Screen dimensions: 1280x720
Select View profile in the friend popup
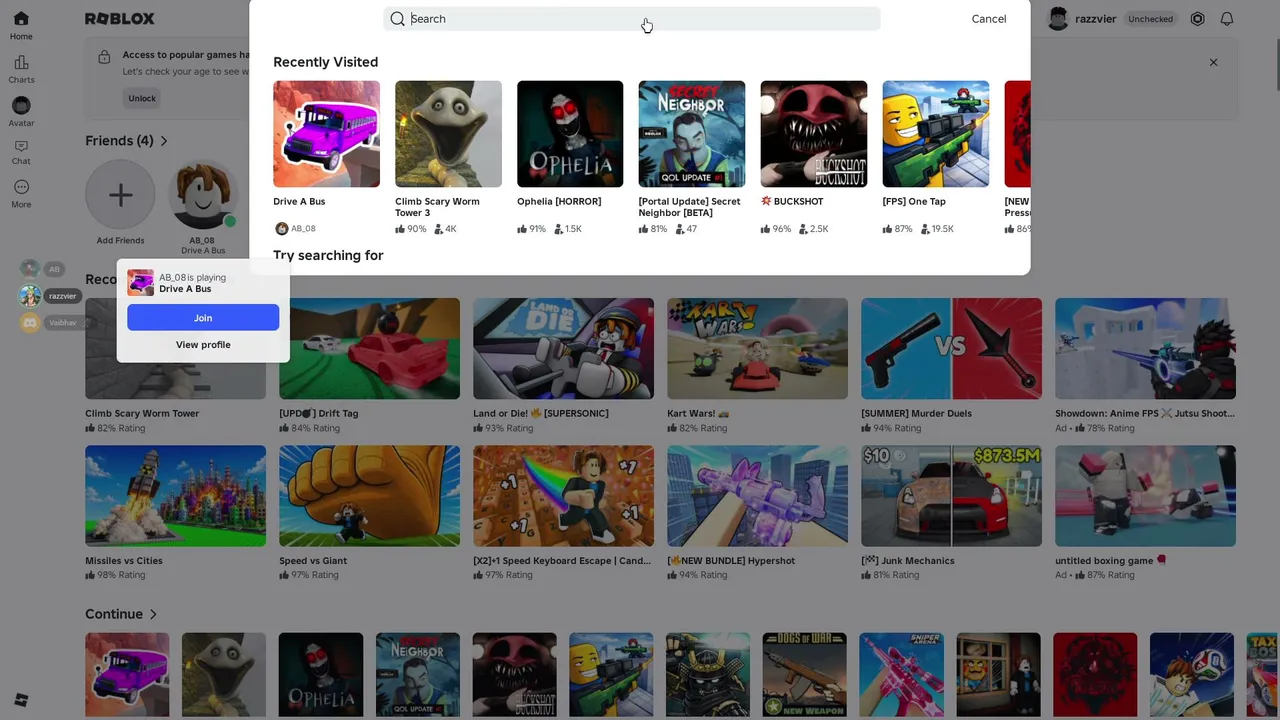(x=203, y=345)
